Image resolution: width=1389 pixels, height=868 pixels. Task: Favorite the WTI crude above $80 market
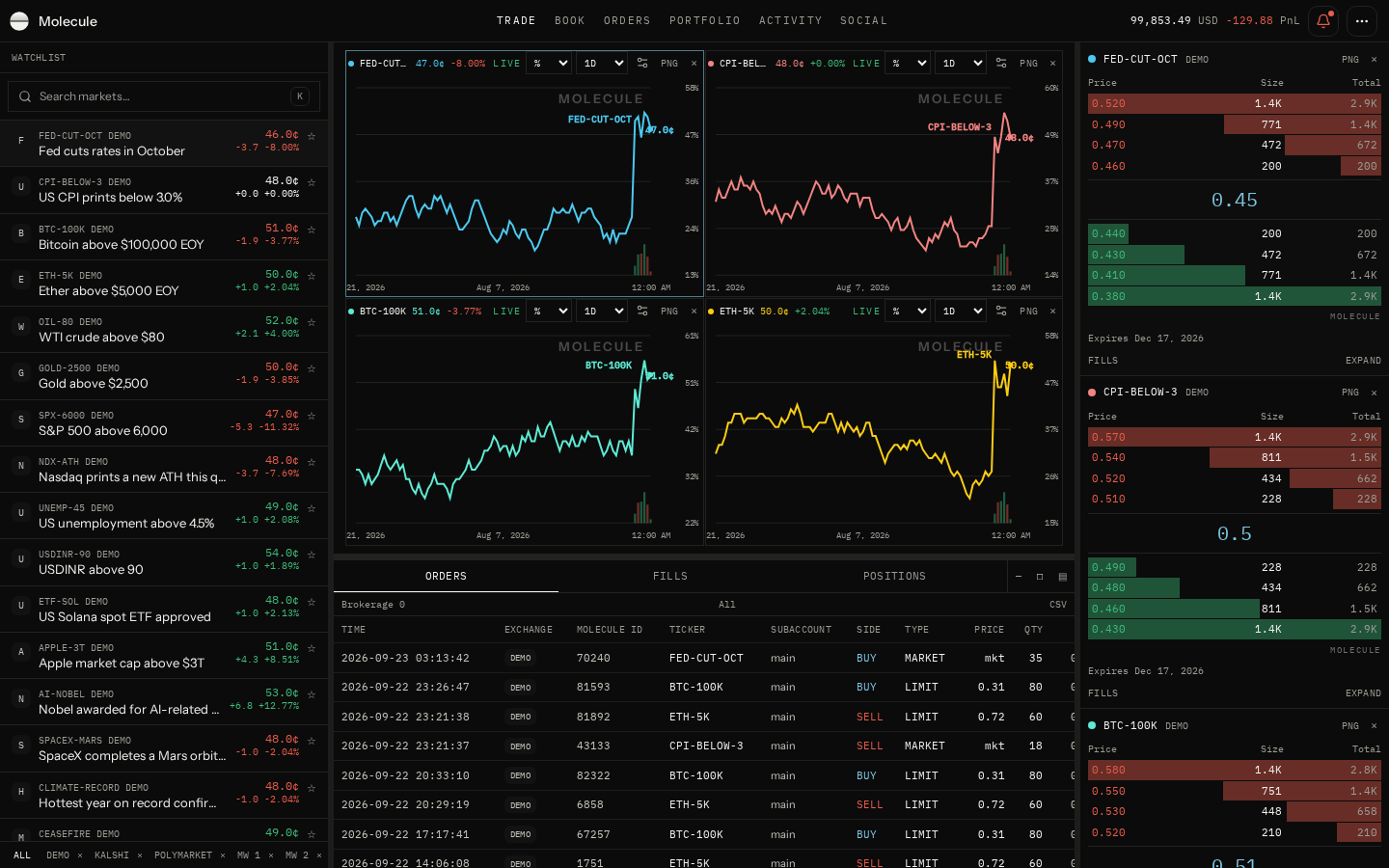(312, 322)
